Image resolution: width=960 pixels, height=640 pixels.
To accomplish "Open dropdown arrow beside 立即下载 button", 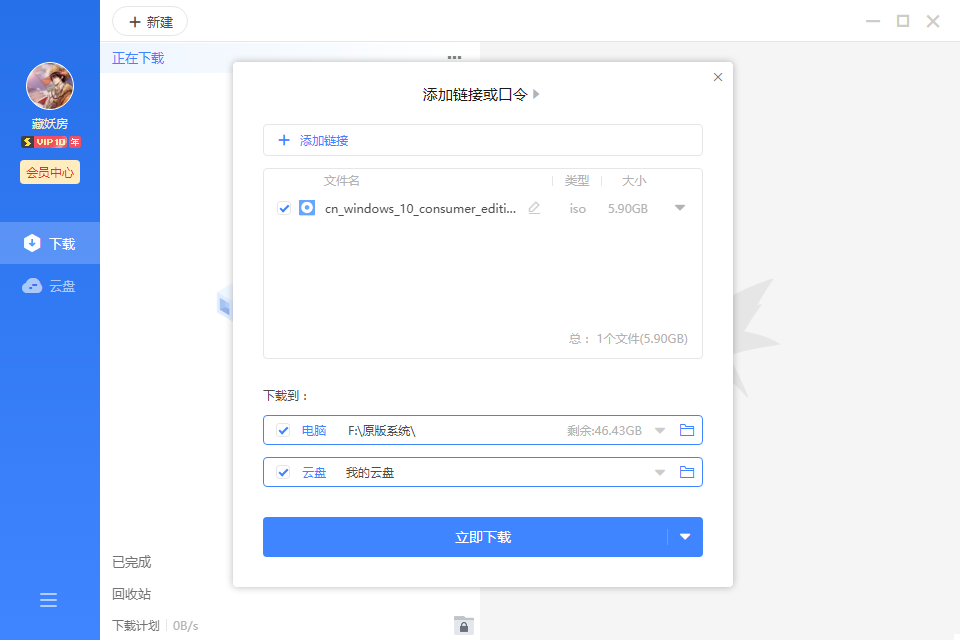I will (x=685, y=537).
